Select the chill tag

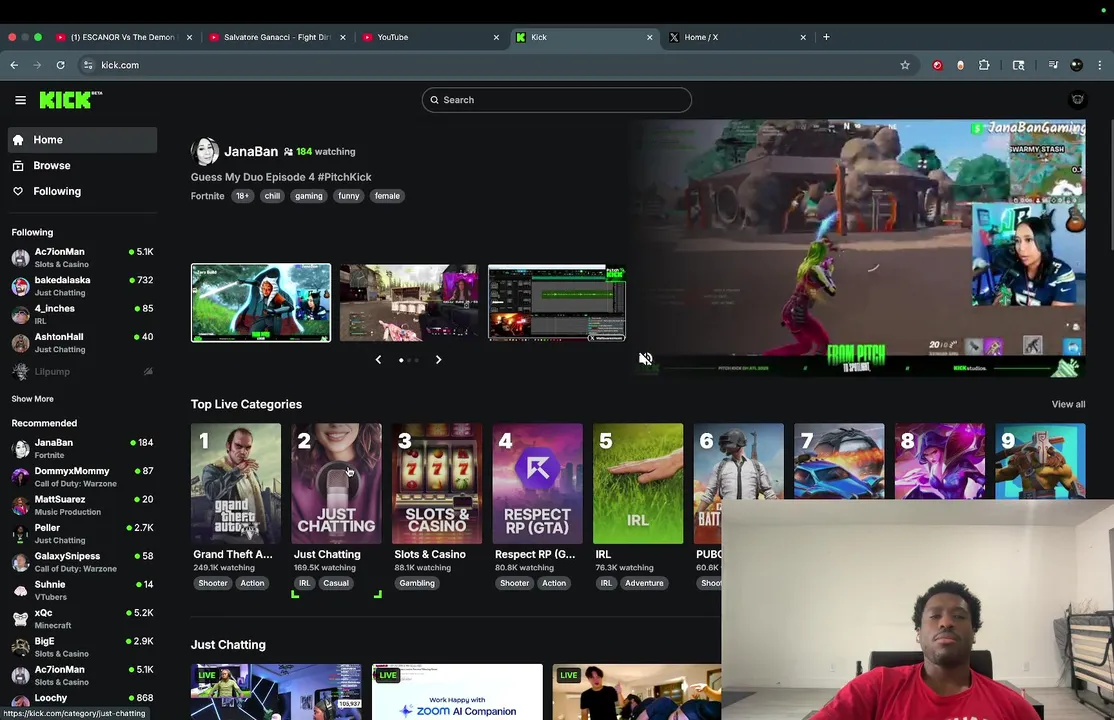click(x=272, y=196)
